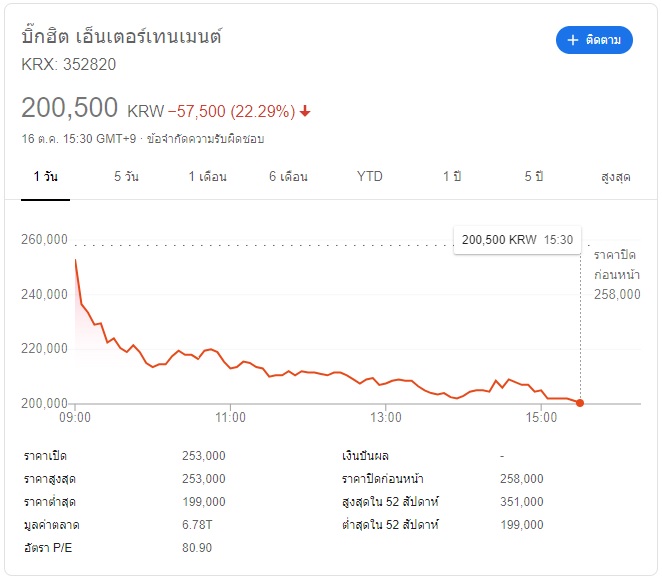This screenshot has height=580, width=662.
Task: Select the 5 ปี tab
Action: tap(534, 176)
